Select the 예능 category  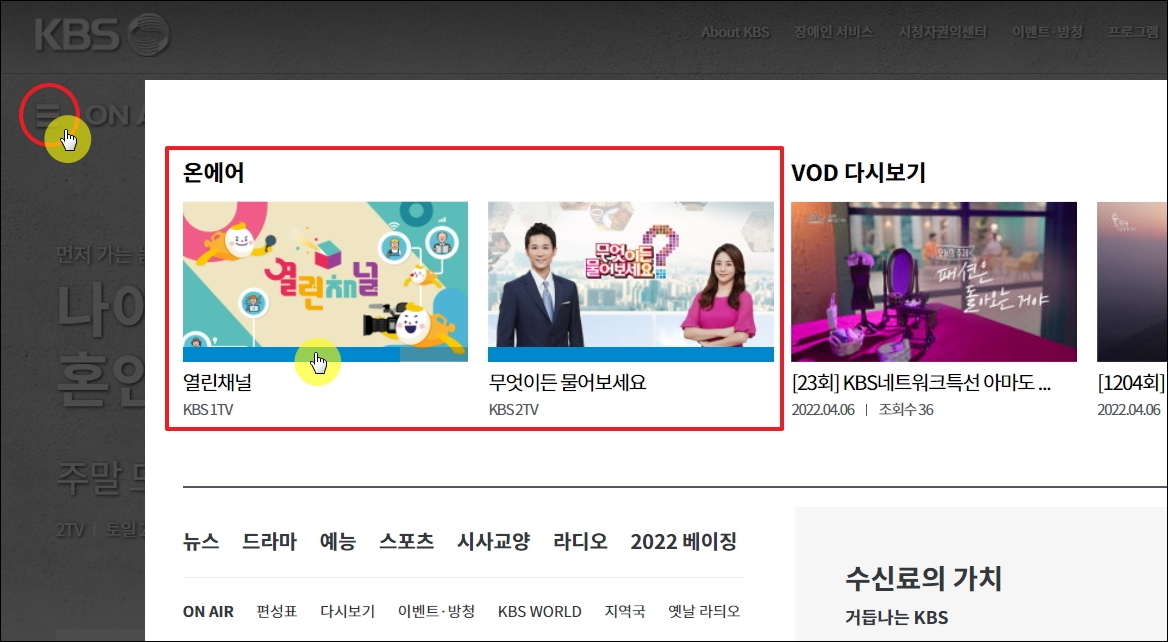(337, 541)
